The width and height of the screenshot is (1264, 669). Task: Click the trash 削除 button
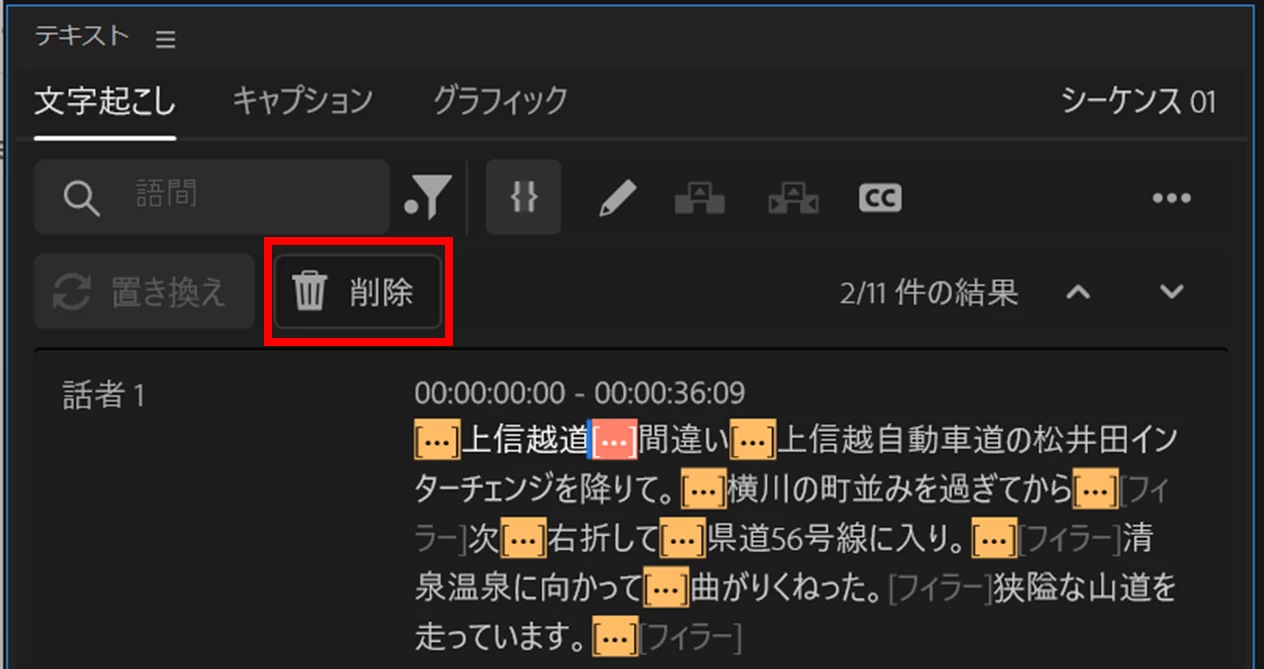(x=358, y=292)
